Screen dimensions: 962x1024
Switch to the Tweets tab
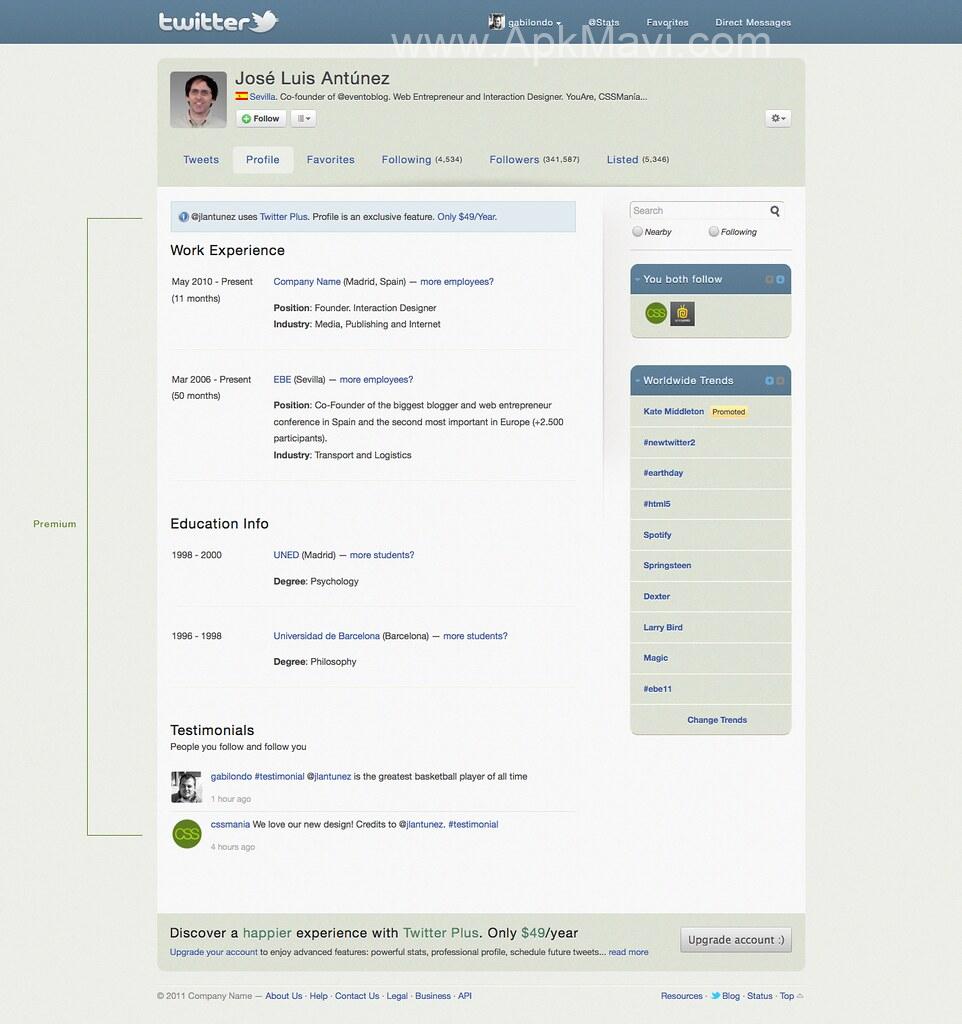[201, 160]
